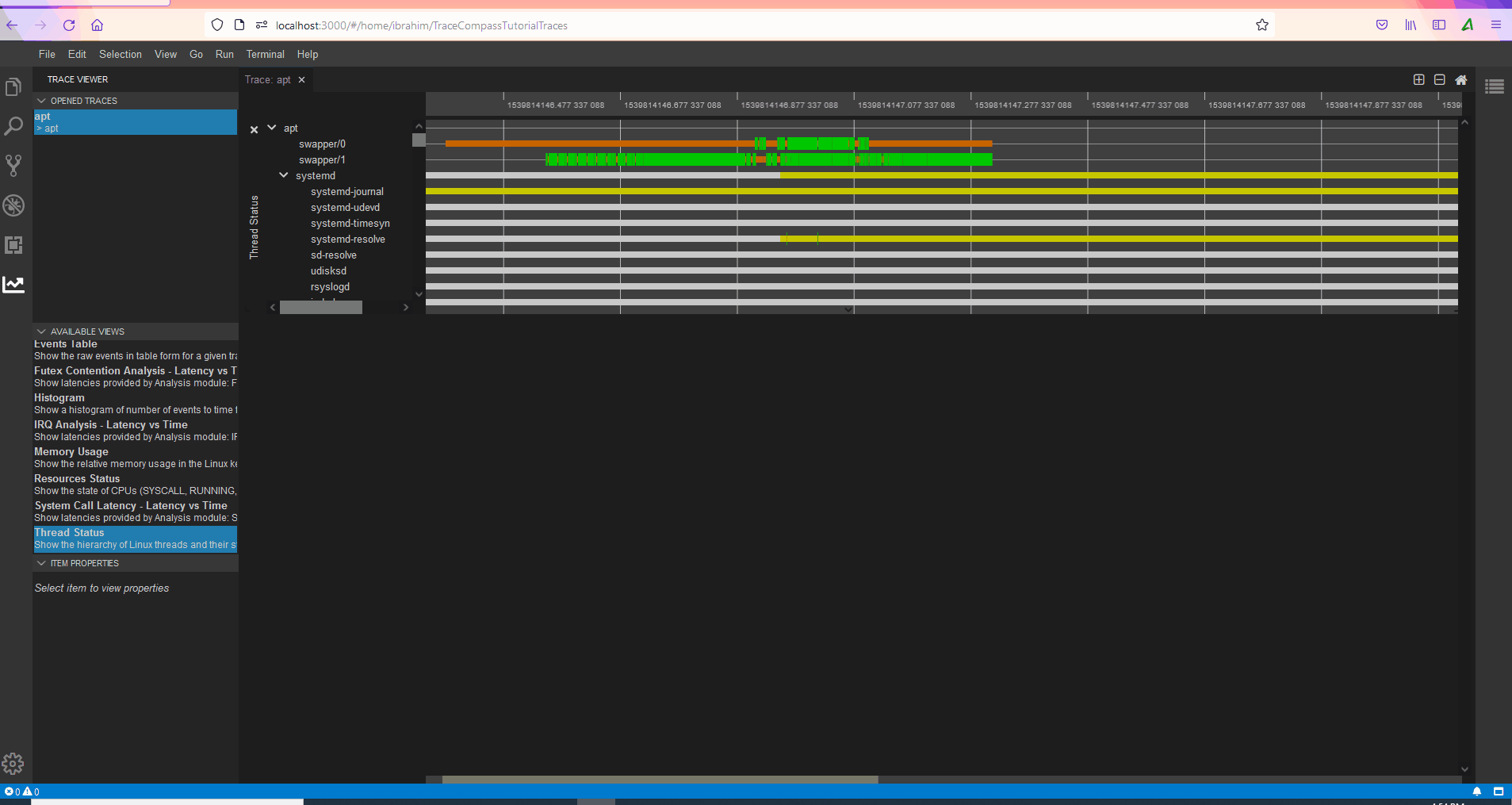Open the browser hamburger menu

tap(1496, 25)
